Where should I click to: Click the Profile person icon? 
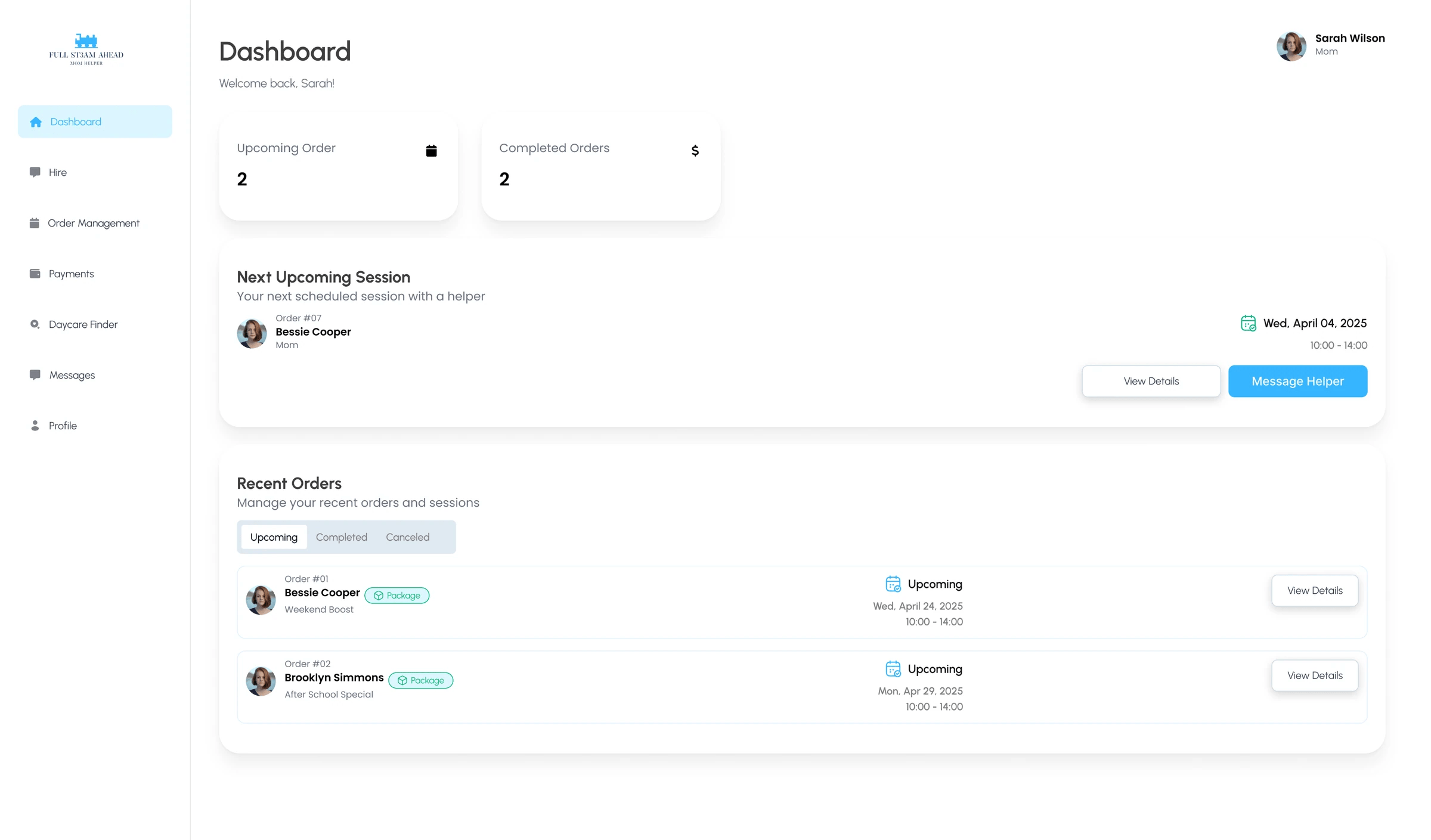click(x=35, y=426)
